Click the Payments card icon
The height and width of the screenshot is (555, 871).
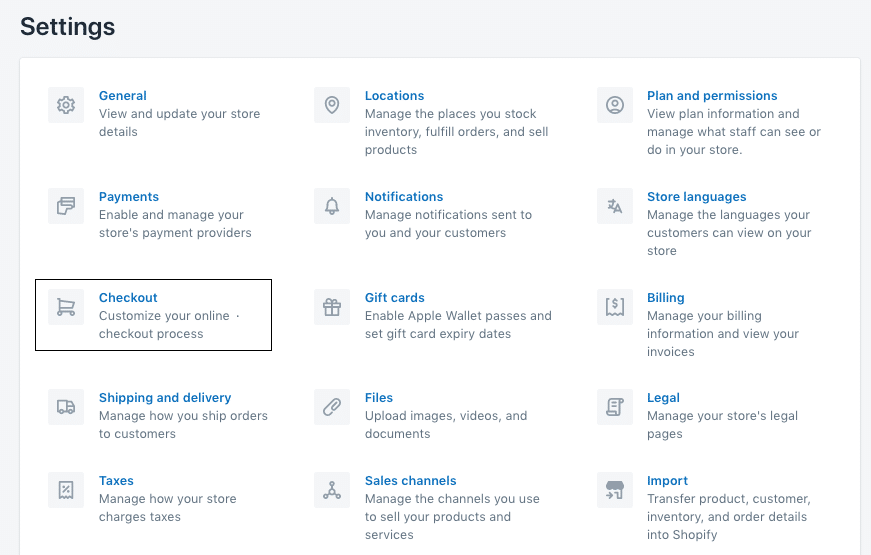[66, 206]
